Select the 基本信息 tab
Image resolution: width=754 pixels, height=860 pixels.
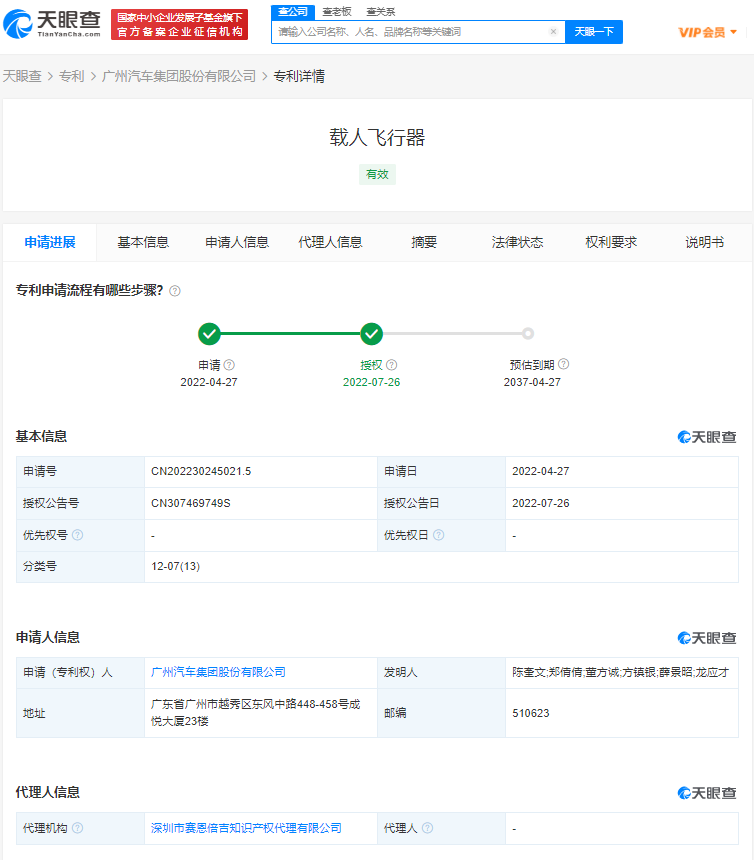click(x=143, y=242)
